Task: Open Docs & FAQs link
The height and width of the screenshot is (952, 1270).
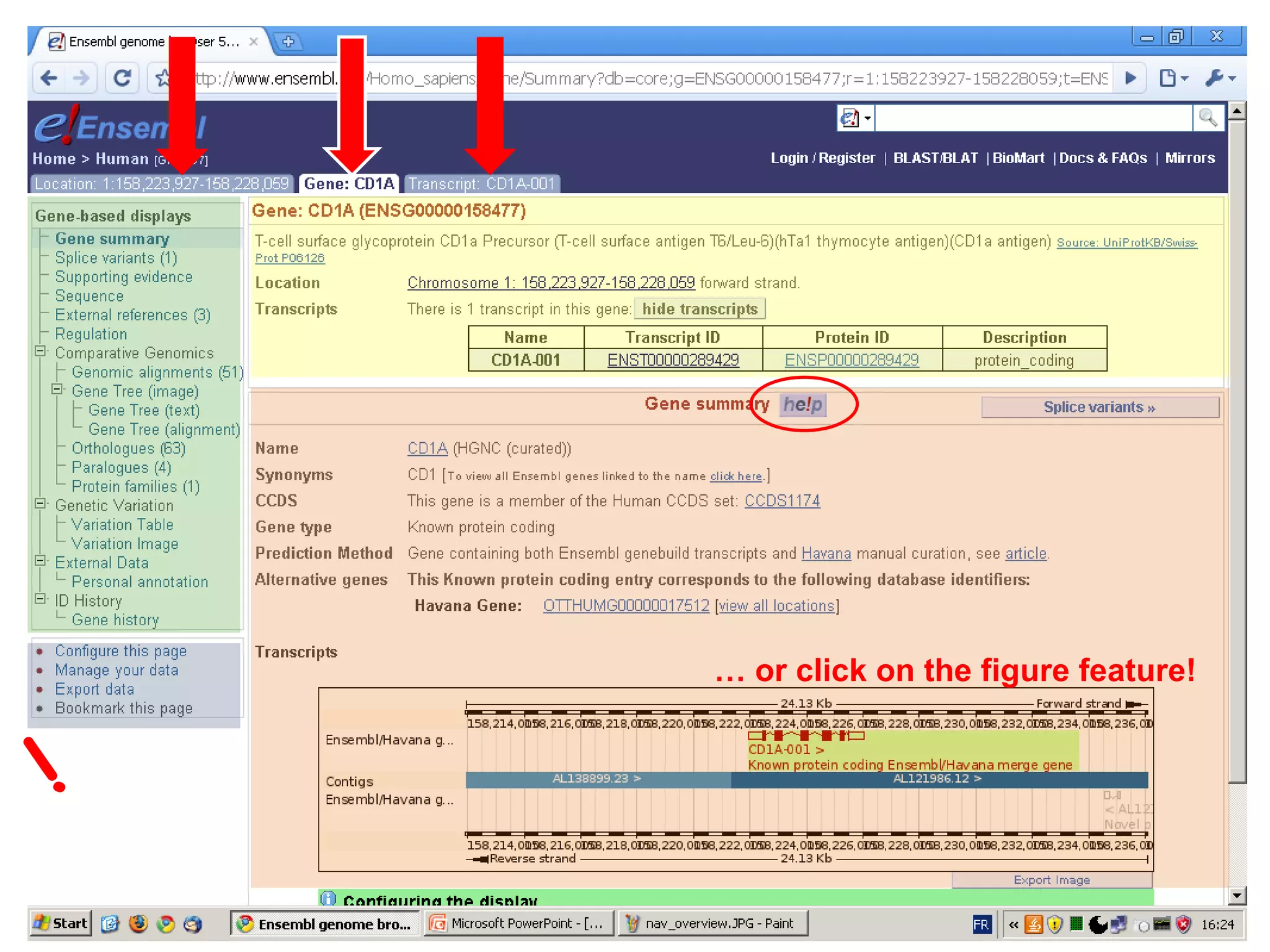Action: click(1103, 158)
